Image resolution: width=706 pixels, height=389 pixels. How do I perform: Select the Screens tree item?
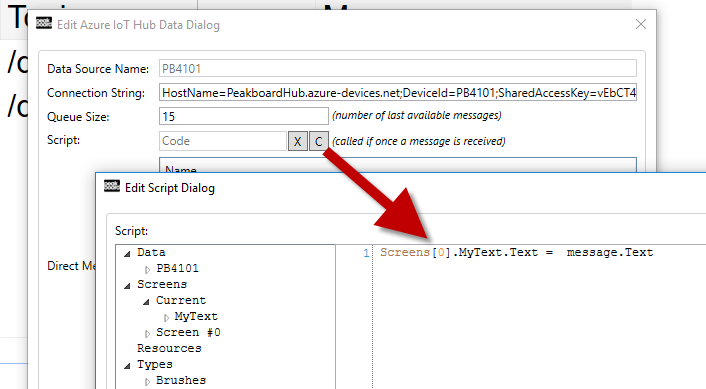[162, 284]
